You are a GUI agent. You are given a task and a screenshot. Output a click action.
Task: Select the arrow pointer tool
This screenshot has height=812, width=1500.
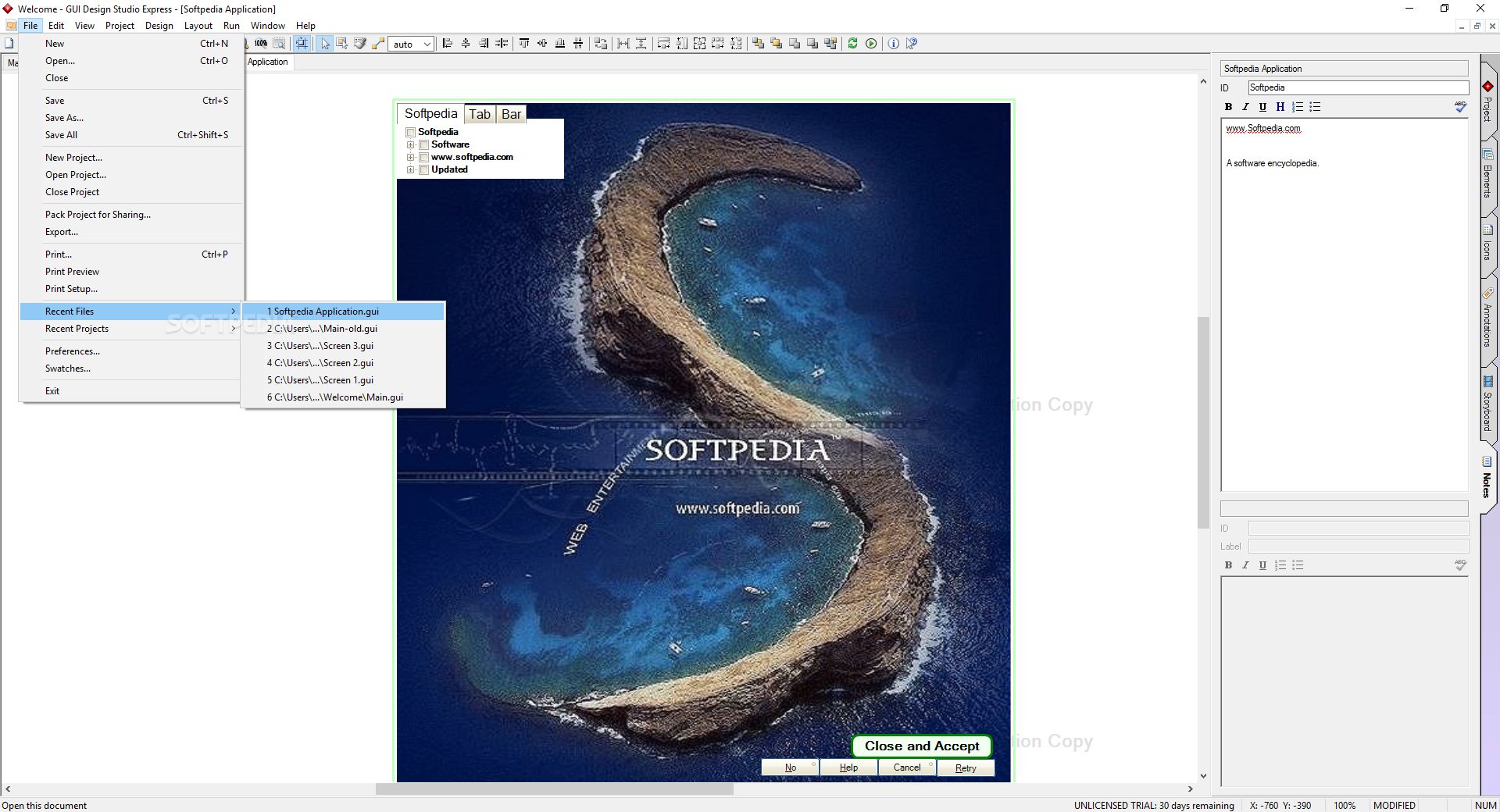tap(325, 44)
